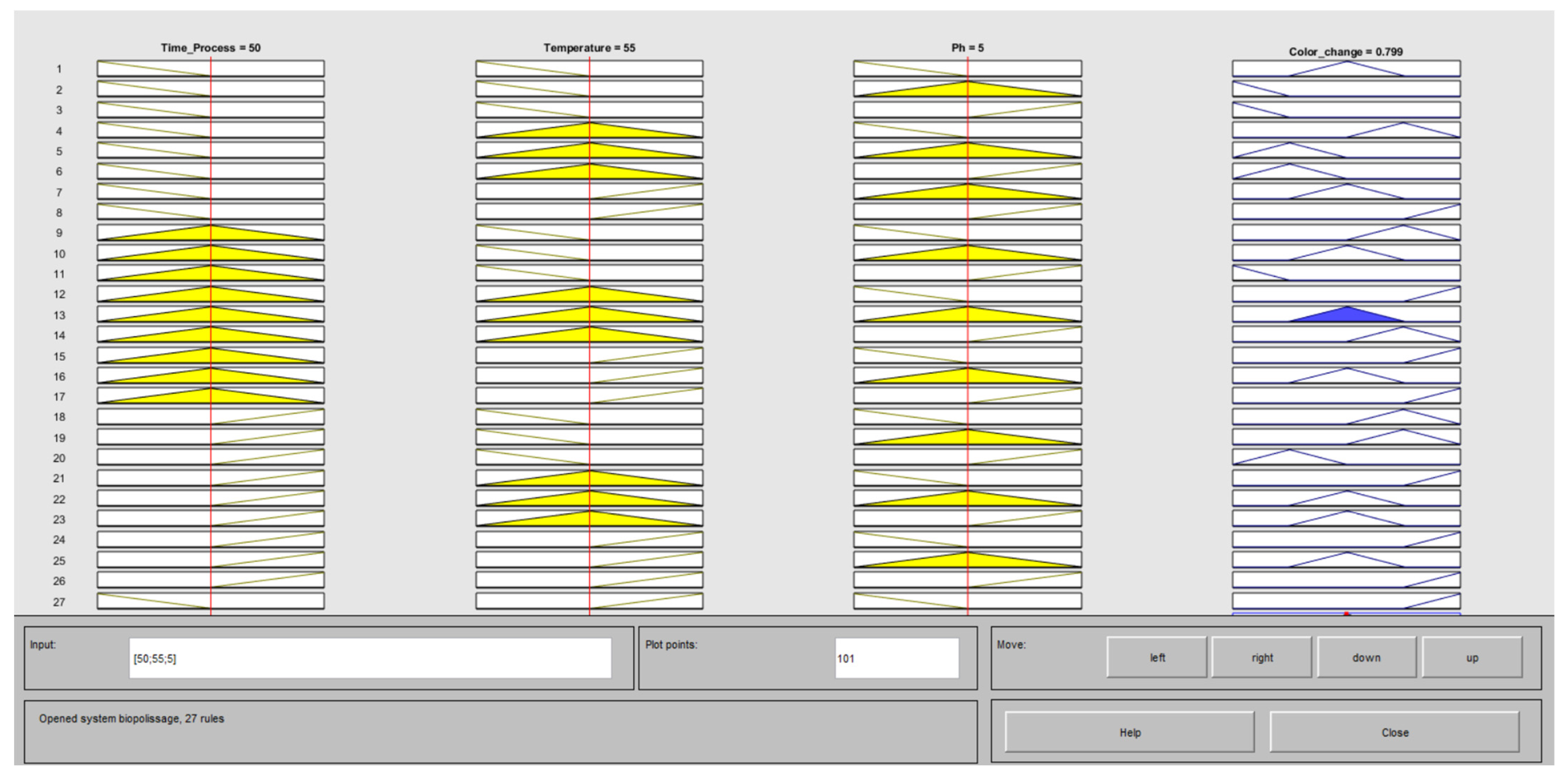The height and width of the screenshot is (776, 1568).
Task: Click the left move button
Action: tap(1157, 657)
